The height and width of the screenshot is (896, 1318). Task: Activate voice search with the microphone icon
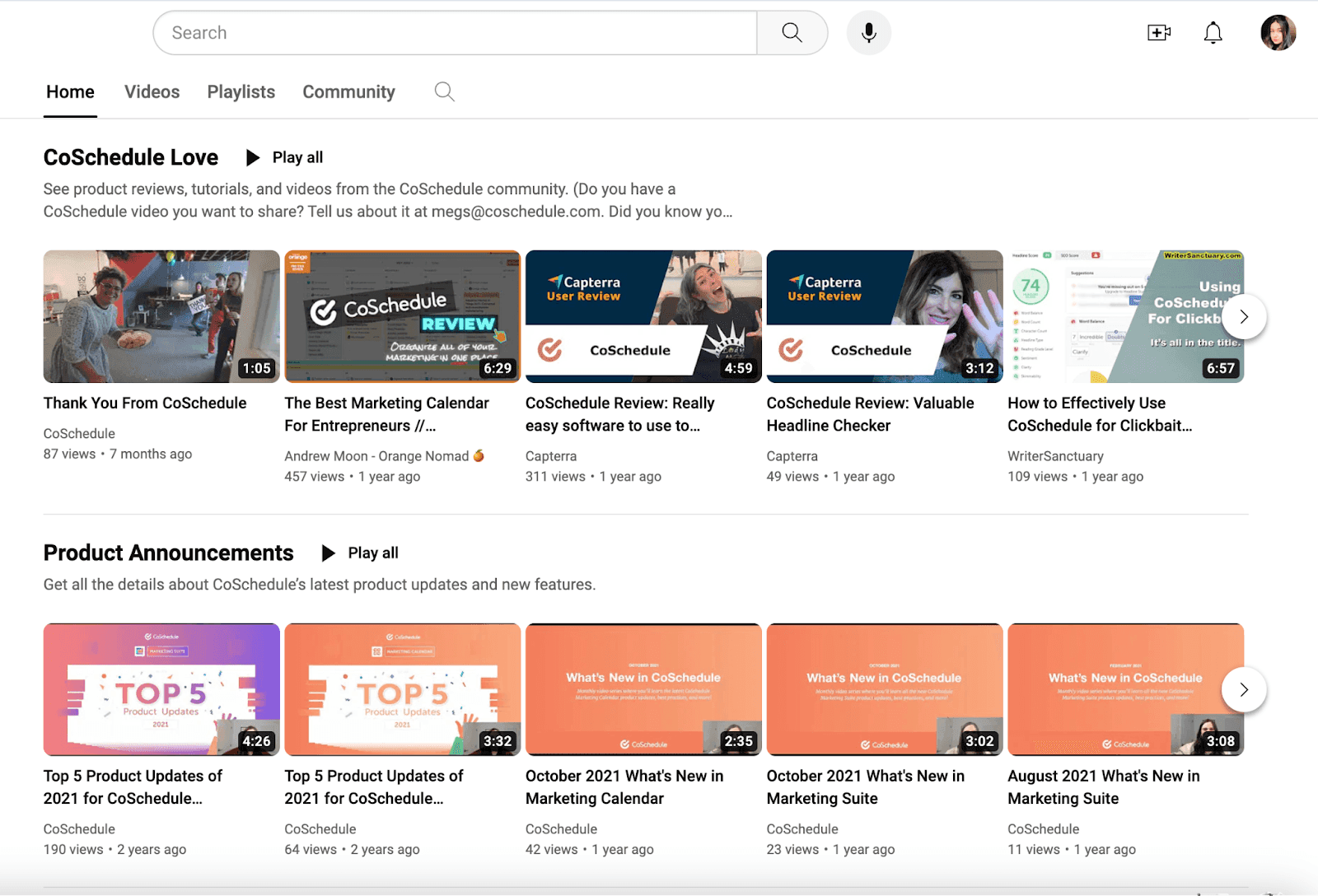point(867,32)
